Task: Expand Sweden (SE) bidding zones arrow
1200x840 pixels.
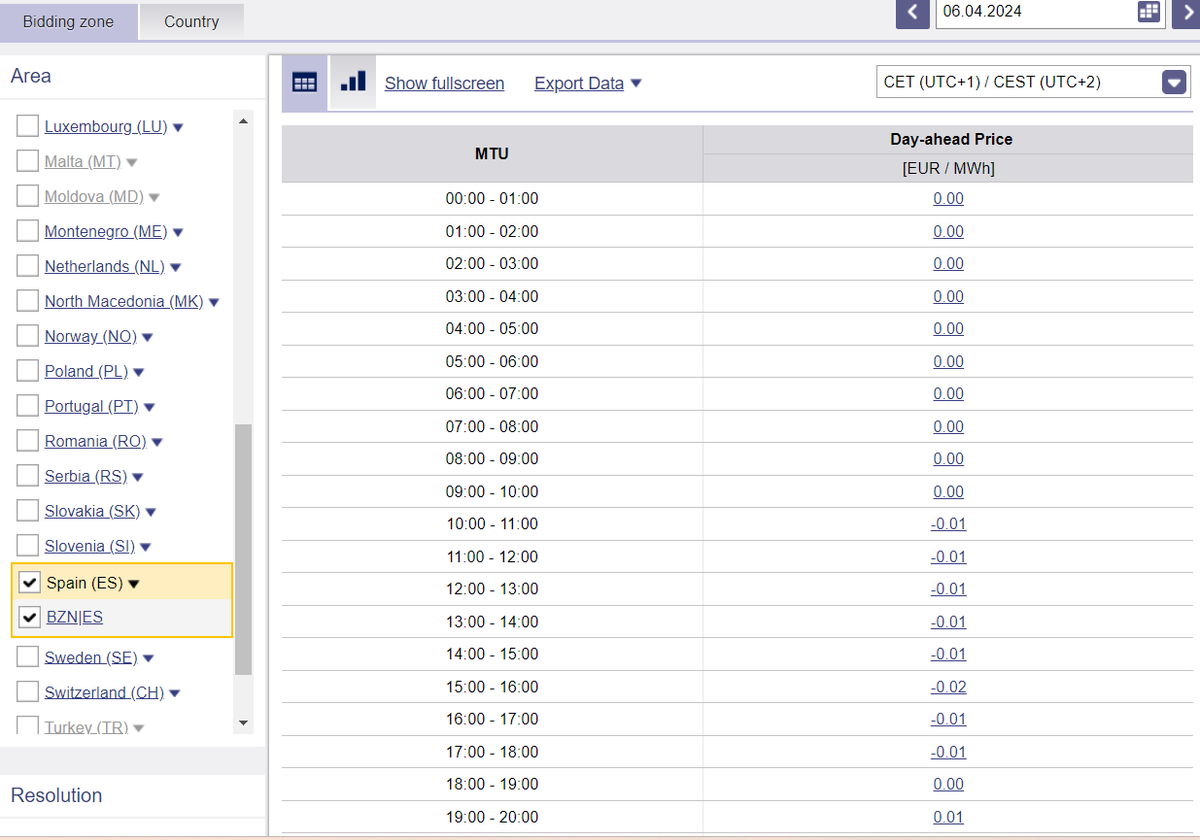Action: (x=148, y=658)
